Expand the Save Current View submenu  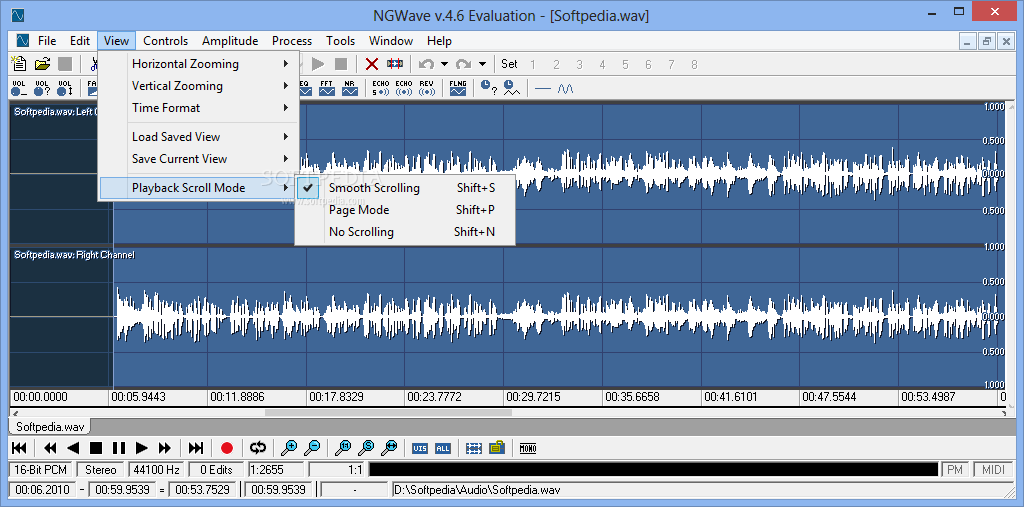[x=199, y=159]
